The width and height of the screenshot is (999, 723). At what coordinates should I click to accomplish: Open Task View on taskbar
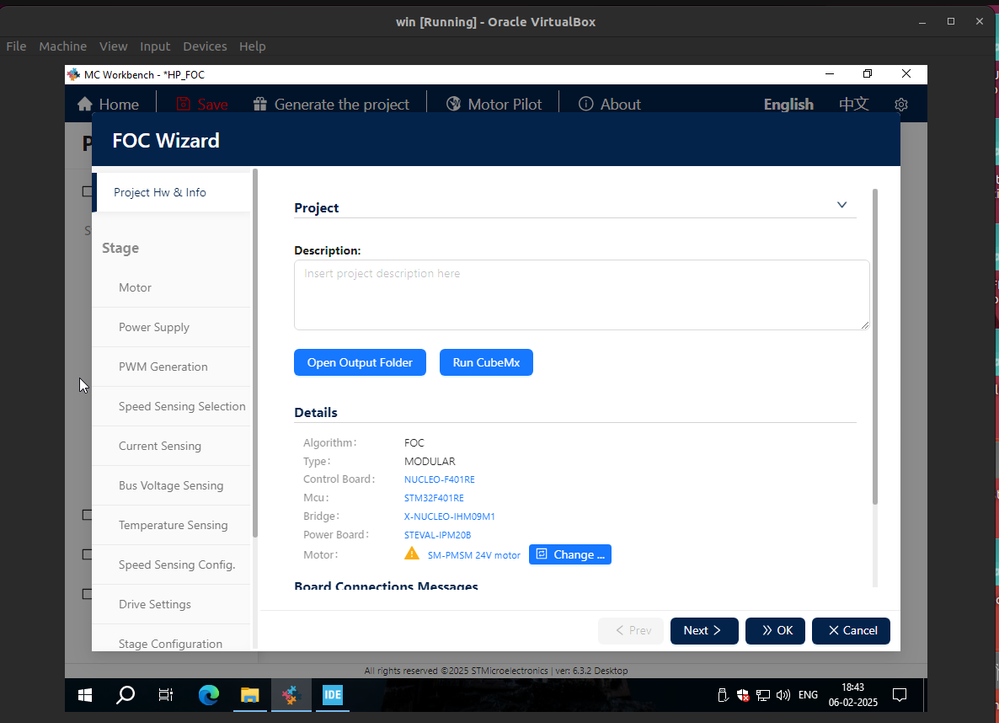click(166, 695)
